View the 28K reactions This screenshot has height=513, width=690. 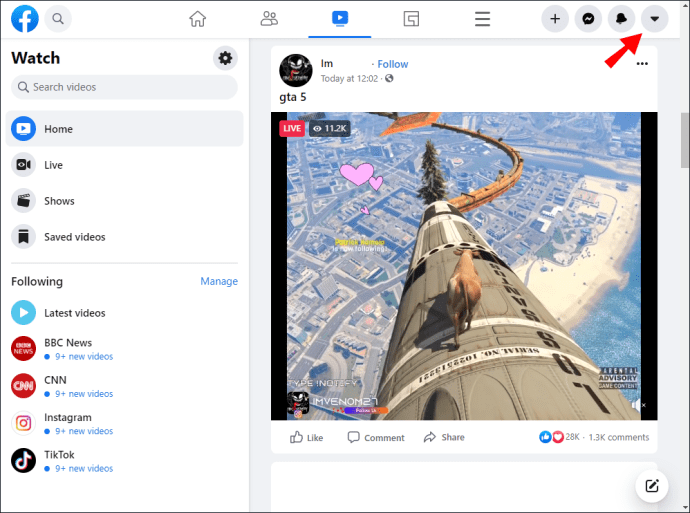(x=559, y=437)
